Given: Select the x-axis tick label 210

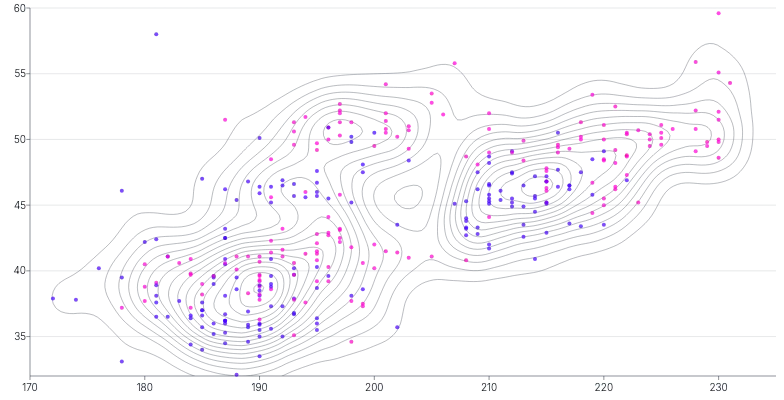Looking at the screenshot, I should pos(488,387).
